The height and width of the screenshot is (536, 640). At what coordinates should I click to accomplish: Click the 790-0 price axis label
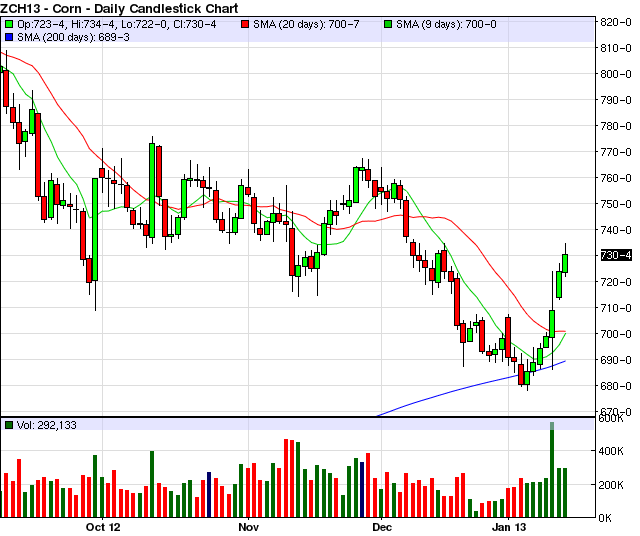616,100
